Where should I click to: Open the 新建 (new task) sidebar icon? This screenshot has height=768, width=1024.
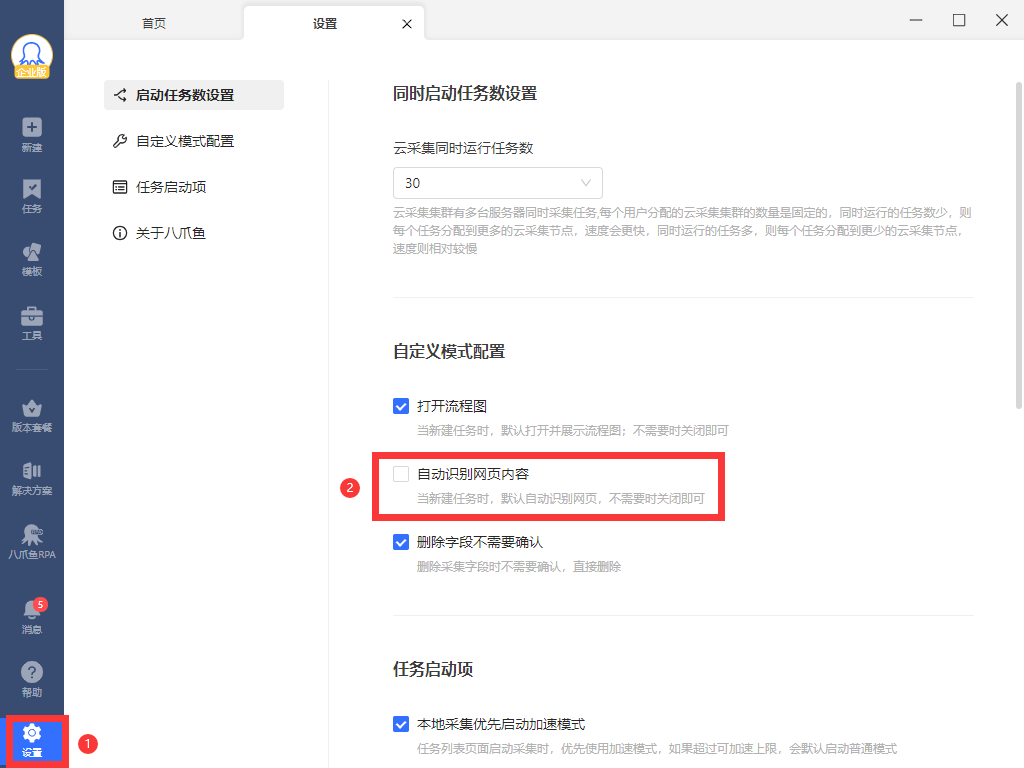pyautogui.click(x=31, y=135)
